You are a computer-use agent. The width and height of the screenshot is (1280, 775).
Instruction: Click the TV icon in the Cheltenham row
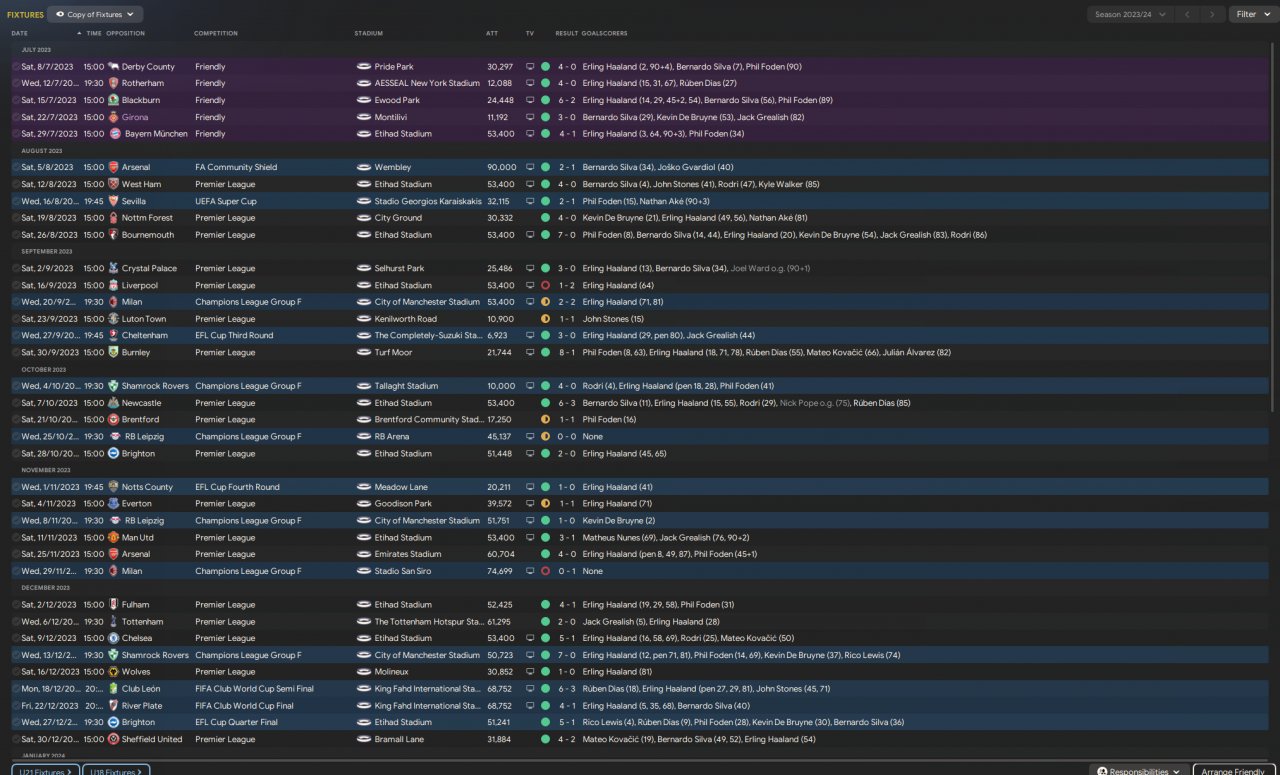pyautogui.click(x=530, y=335)
